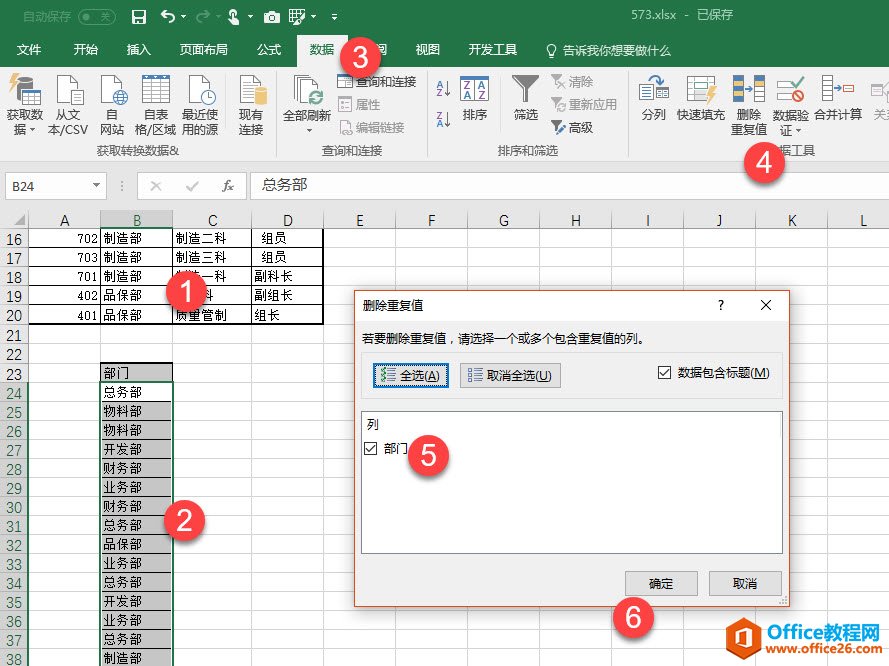This screenshot has width=889, height=666.
Task: Open the File (文件) tab
Action: pos(29,50)
